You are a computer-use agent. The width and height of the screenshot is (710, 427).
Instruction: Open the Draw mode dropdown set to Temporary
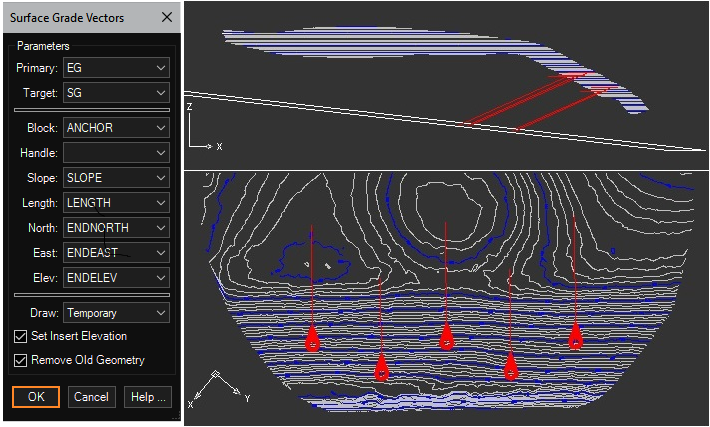[x=116, y=313]
